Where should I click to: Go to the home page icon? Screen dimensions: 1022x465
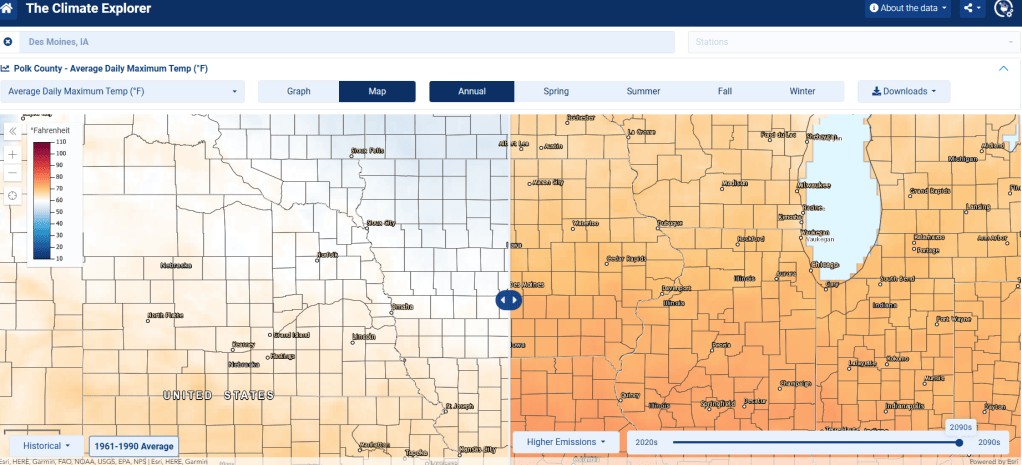pyautogui.click(x=9, y=9)
